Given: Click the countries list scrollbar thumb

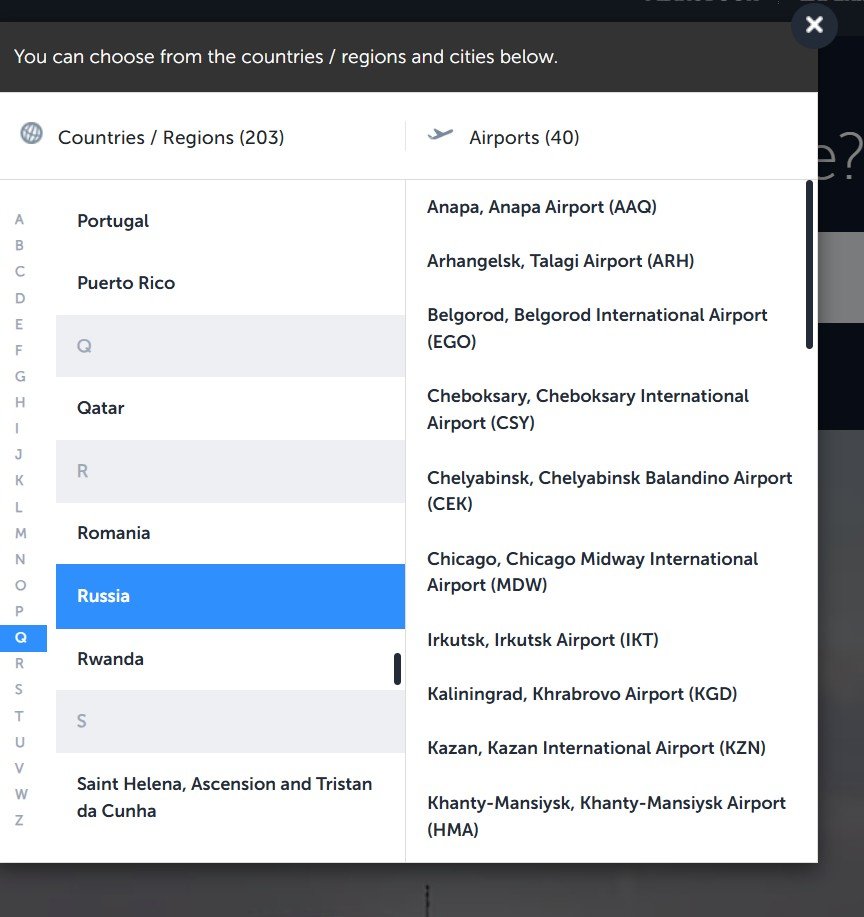Looking at the screenshot, I should click(397, 669).
